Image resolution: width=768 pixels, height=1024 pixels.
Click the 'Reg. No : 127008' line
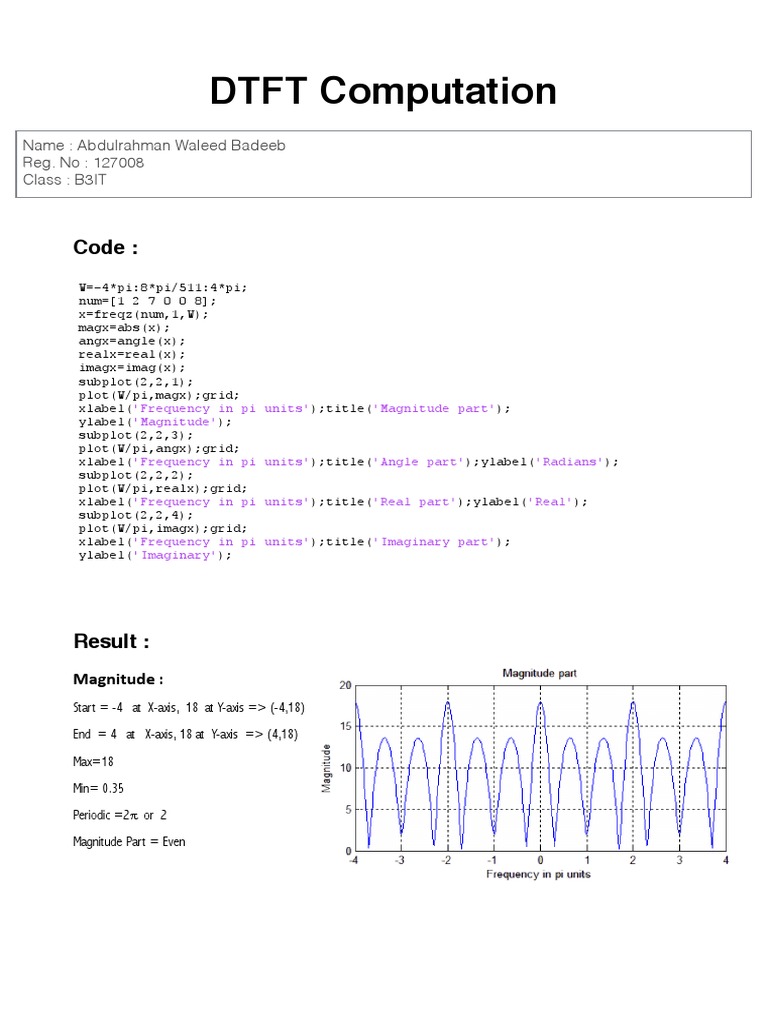pos(83,163)
